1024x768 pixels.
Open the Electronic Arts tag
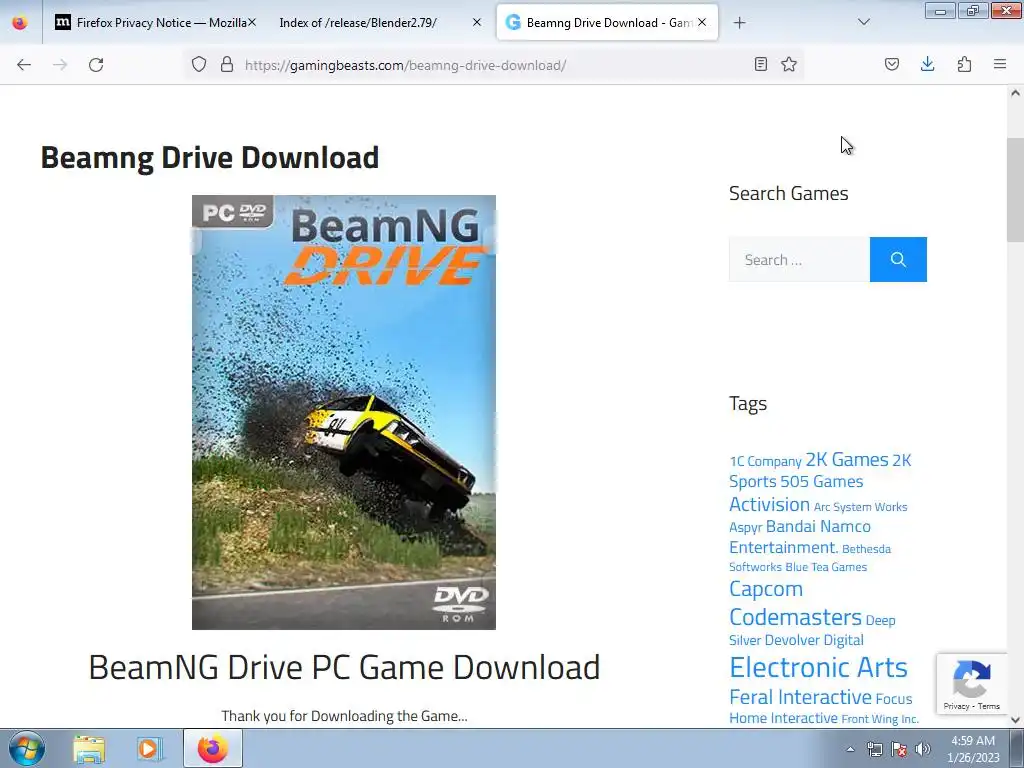pos(818,667)
